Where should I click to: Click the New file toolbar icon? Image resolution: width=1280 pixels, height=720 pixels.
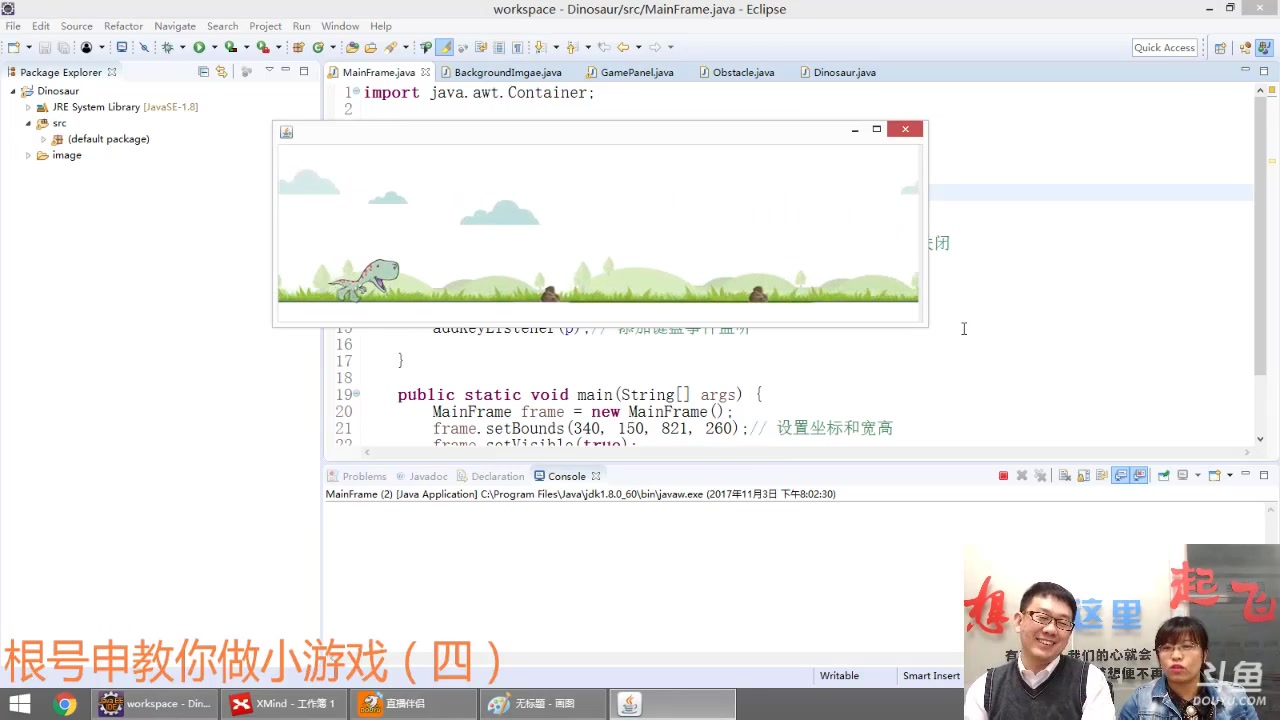click(13, 47)
